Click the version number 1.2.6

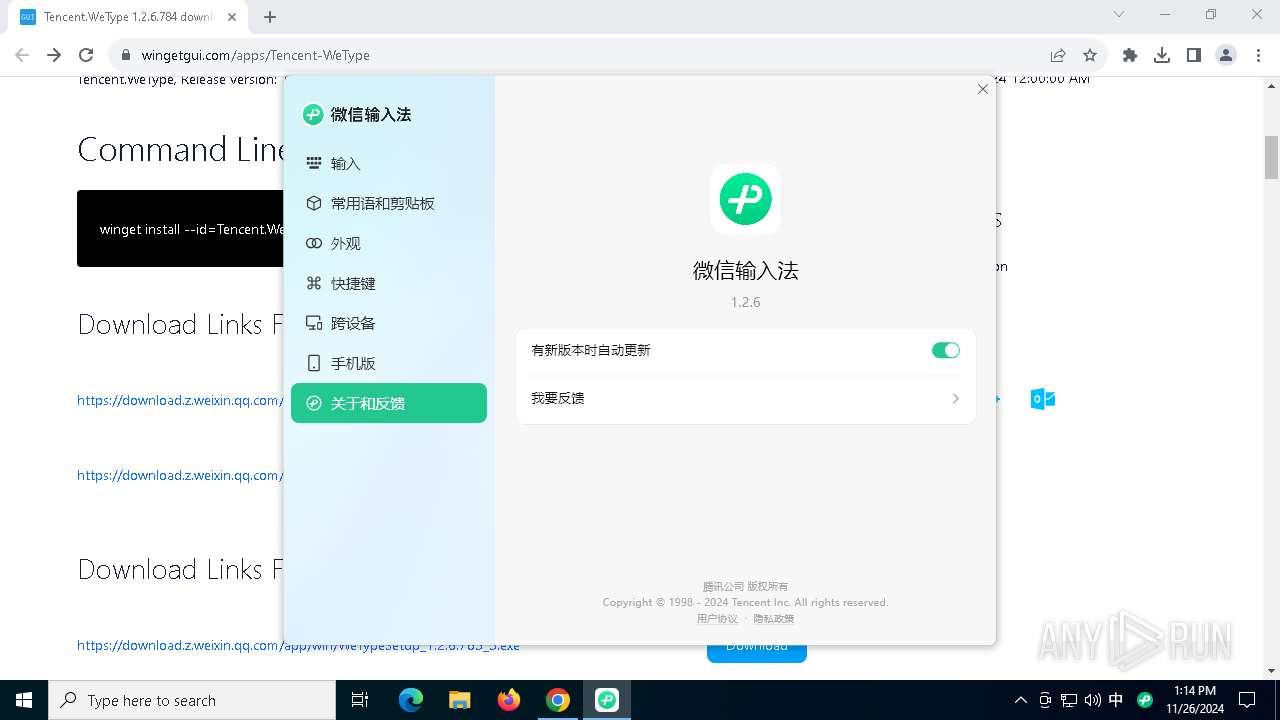click(x=745, y=302)
